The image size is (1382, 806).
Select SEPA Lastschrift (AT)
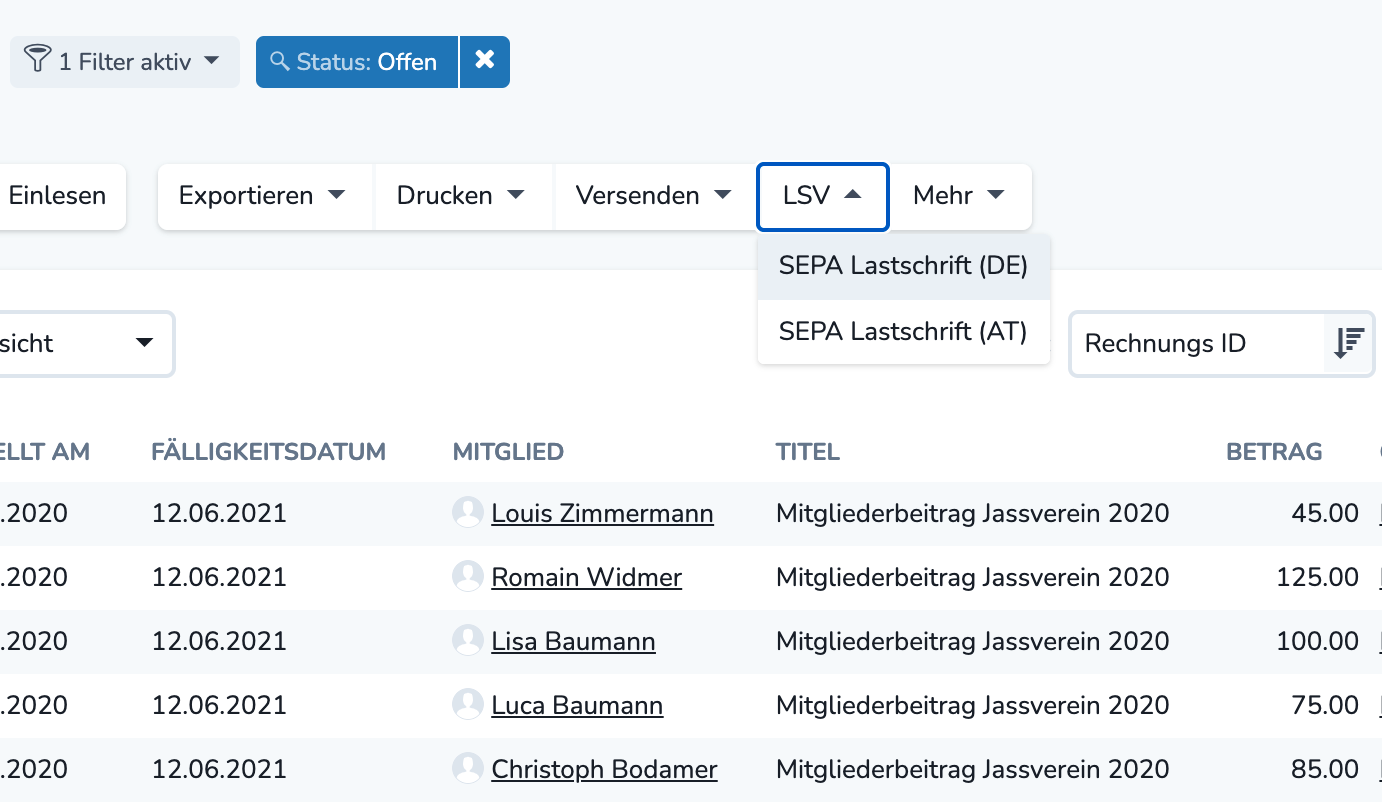(x=903, y=331)
